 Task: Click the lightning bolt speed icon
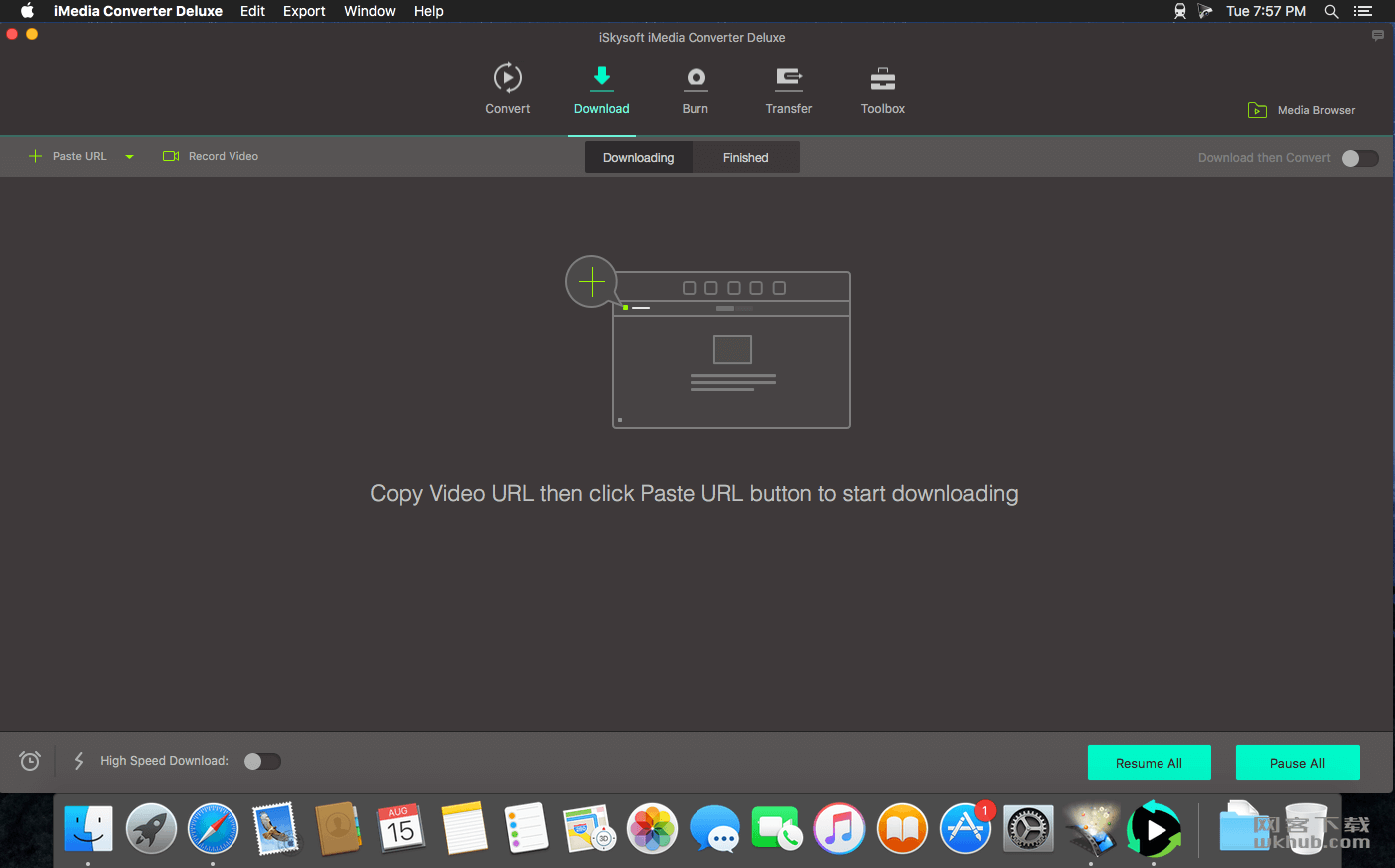pyautogui.click(x=79, y=761)
